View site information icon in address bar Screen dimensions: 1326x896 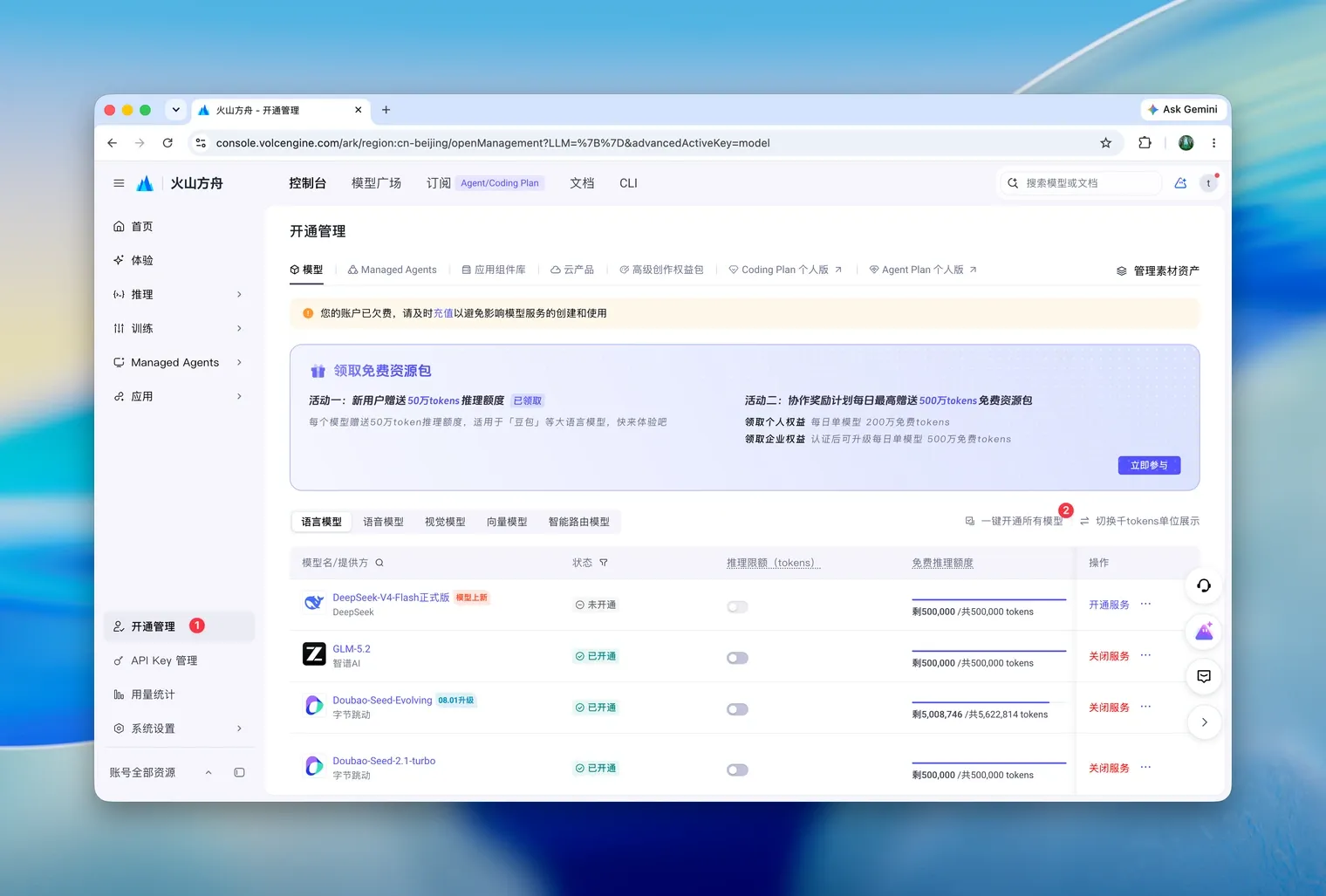(201, 143)
